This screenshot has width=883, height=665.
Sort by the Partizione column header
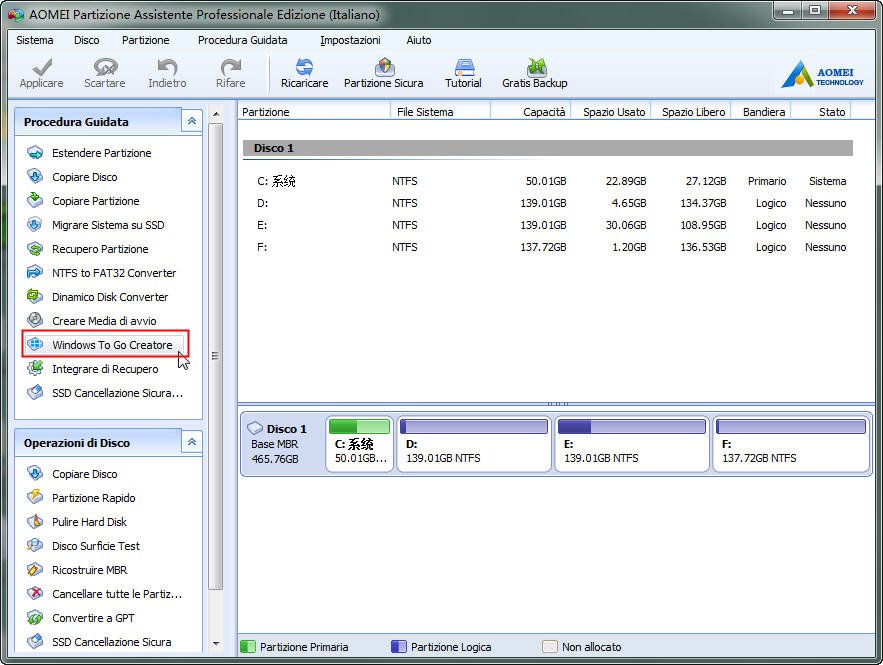click(314, 111)
